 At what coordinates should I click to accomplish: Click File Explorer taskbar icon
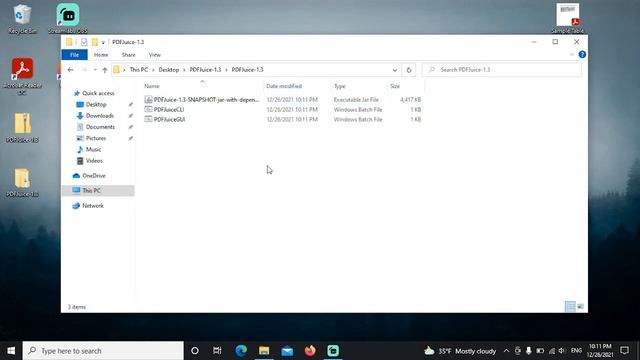coord(264,351)
